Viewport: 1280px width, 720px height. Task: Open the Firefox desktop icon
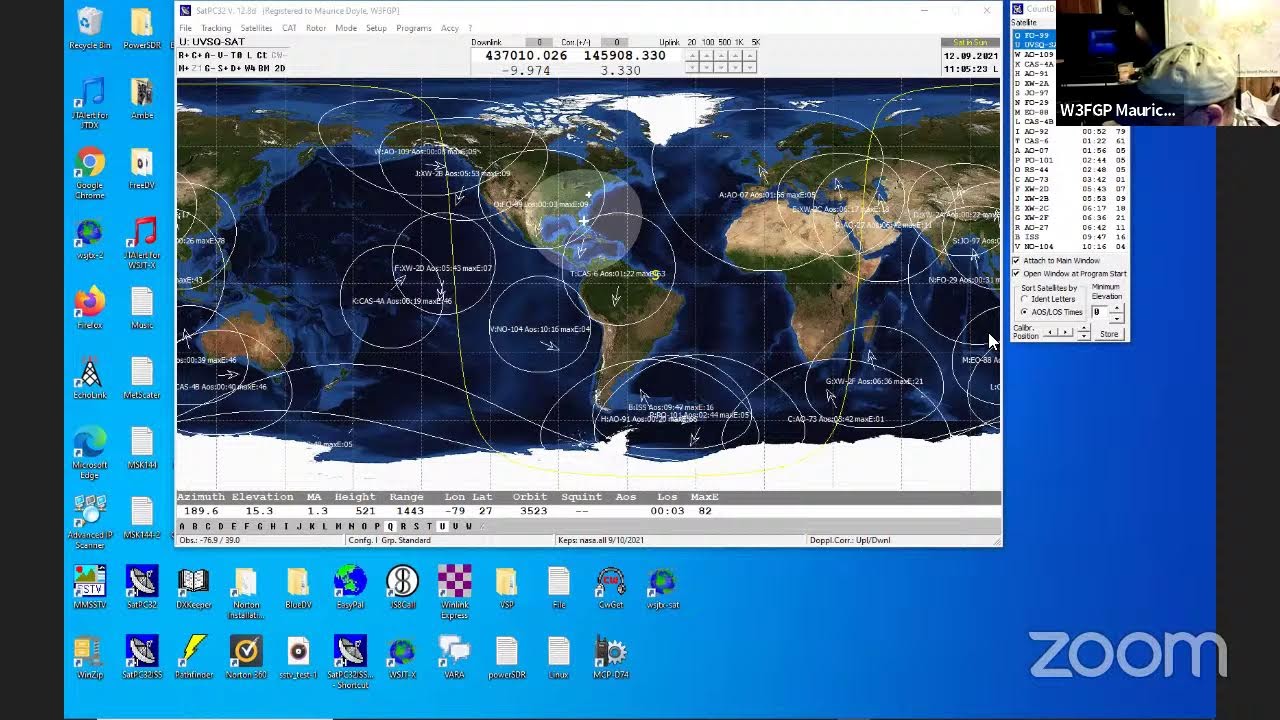coord(90,308)
